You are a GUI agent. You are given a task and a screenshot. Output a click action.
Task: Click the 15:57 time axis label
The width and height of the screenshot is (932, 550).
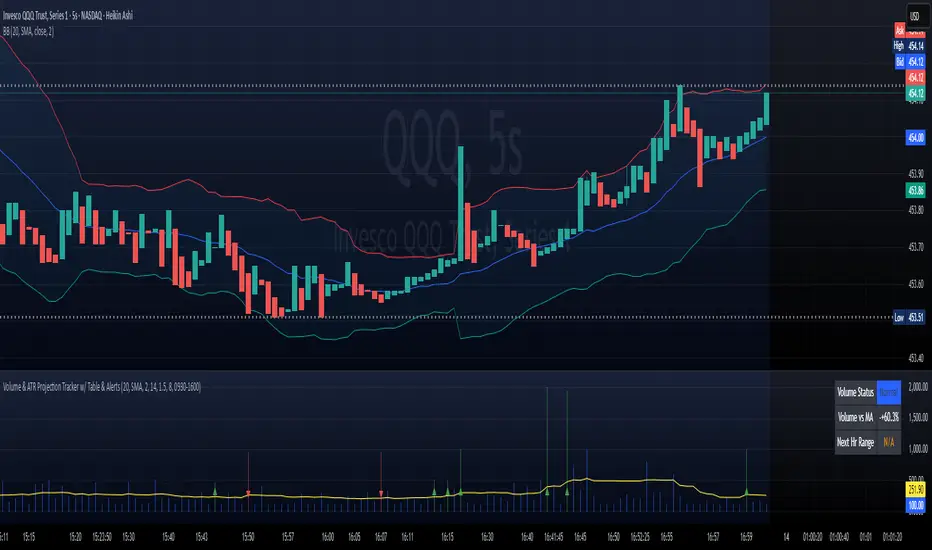[288, 537]
